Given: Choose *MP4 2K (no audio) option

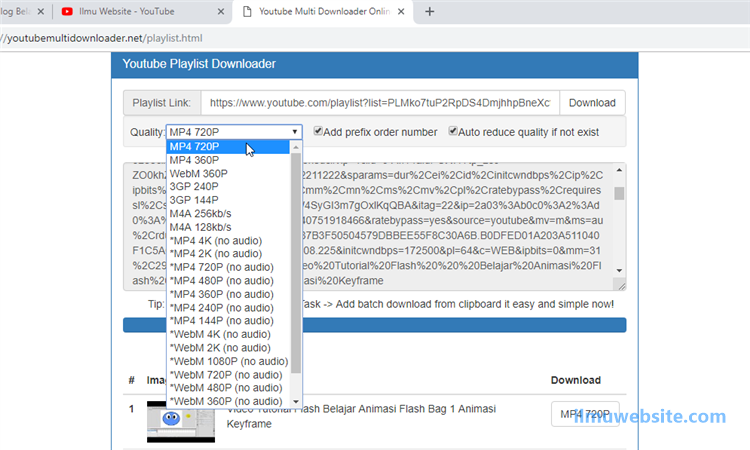Looking at the screenshot, I should pos(228,253).
